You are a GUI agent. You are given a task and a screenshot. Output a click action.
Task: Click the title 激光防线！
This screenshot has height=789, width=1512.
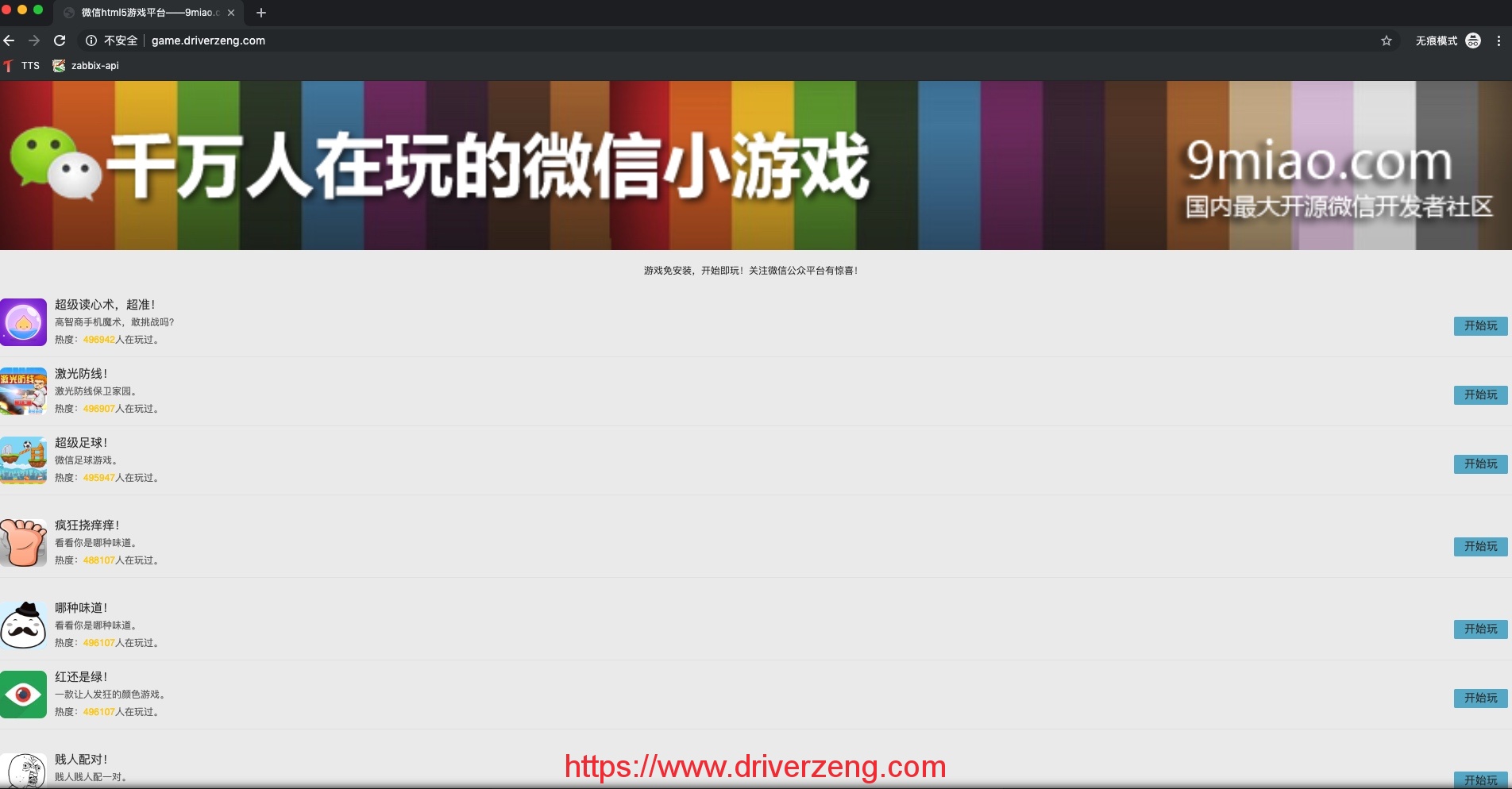coord(82,374)
